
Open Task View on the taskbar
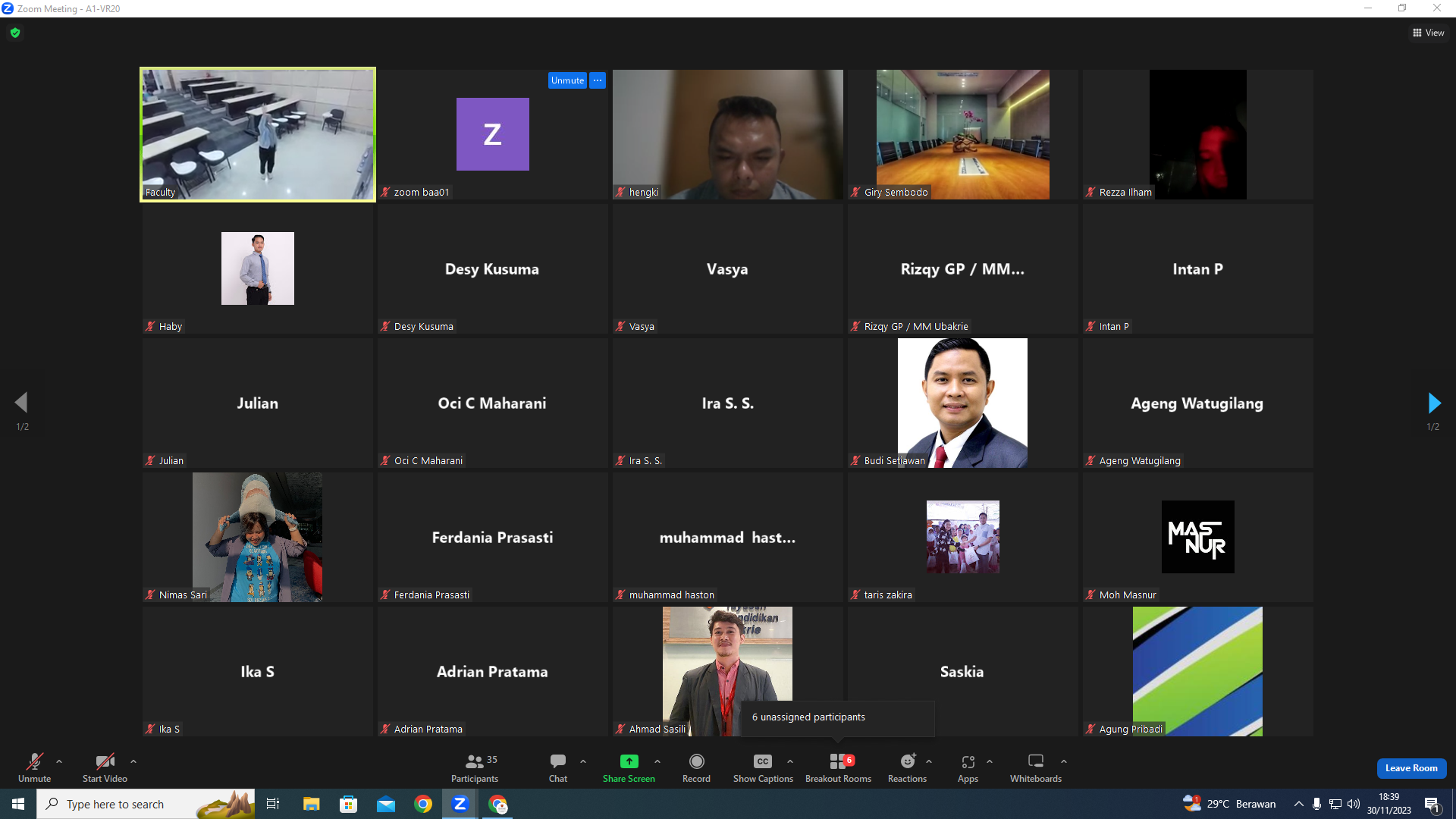click(x=273, y=804)
